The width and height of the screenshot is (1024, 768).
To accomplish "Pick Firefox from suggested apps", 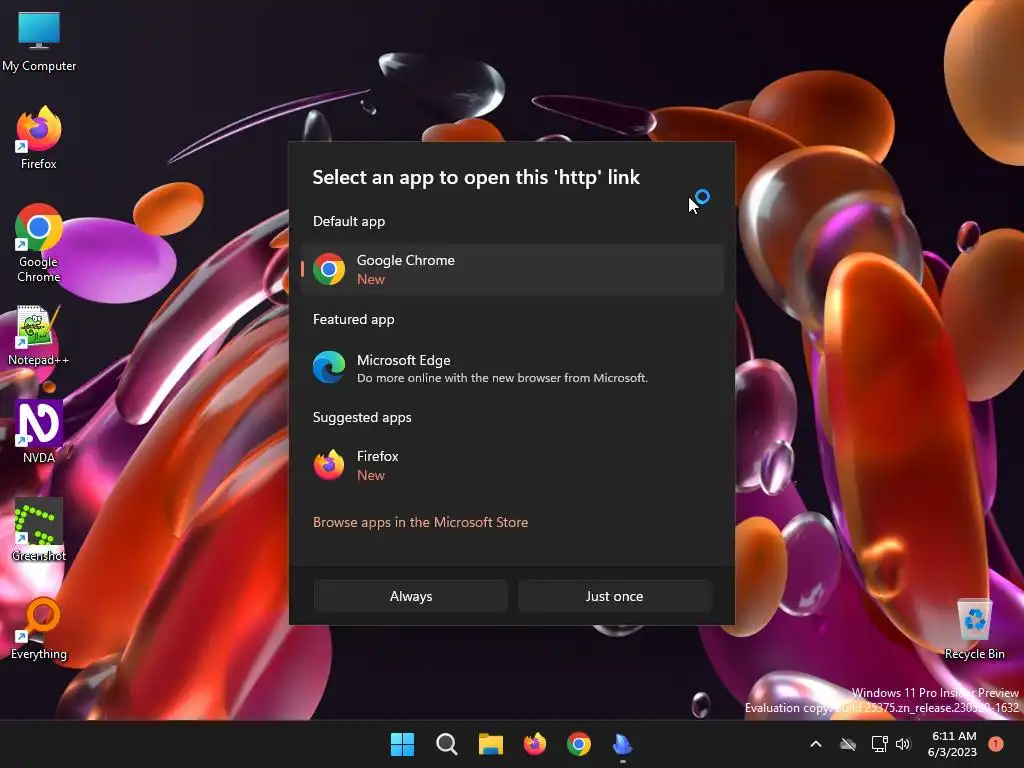I will pyautogui.click(x=512, y=466).
